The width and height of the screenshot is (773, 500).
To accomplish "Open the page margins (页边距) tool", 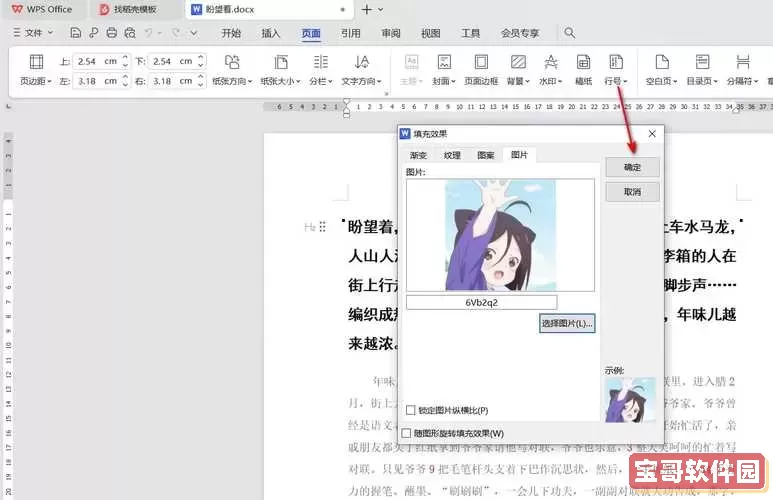I will [36, 70].
